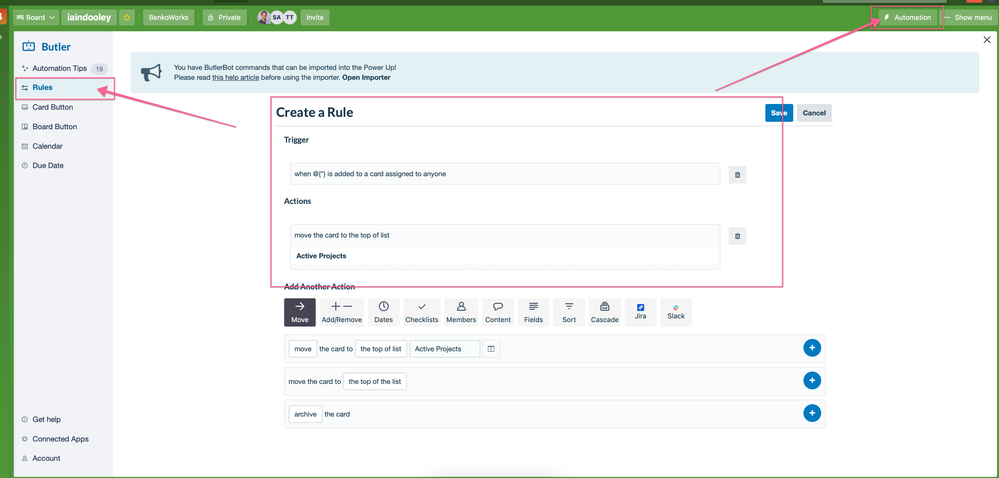The height and width of the screenshot is (478, 999).
Task: Open the board picker icon beside Active Projects
Action: point(491,349)
